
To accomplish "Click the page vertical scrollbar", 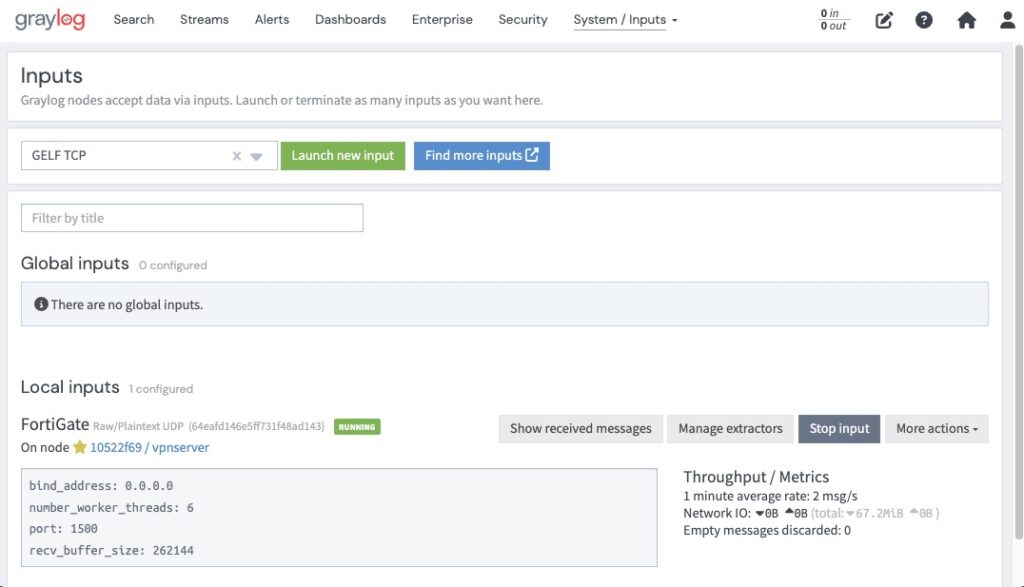I will point(1018,291).
